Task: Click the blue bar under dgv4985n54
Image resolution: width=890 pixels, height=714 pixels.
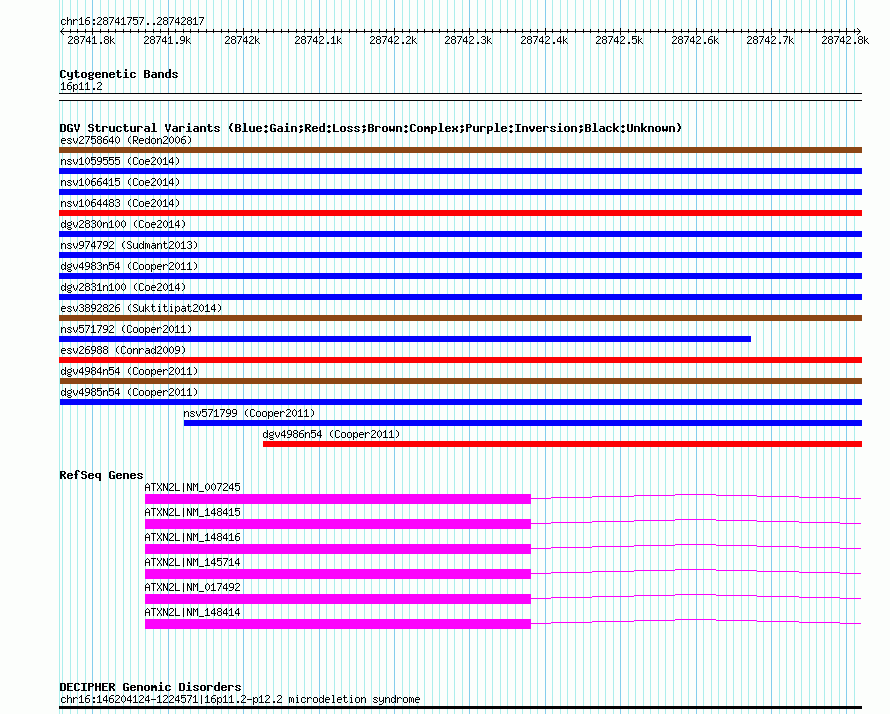Action: click(460, 402)
